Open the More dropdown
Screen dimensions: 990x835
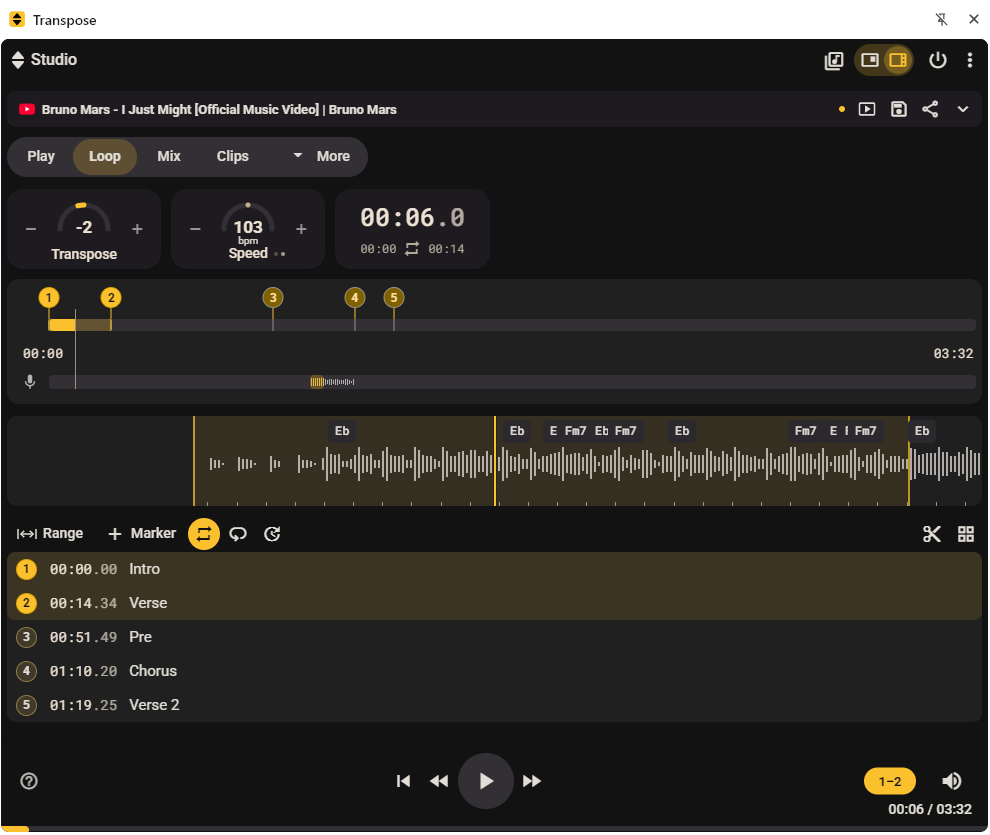pyautogui.click(x=321, y=156)
